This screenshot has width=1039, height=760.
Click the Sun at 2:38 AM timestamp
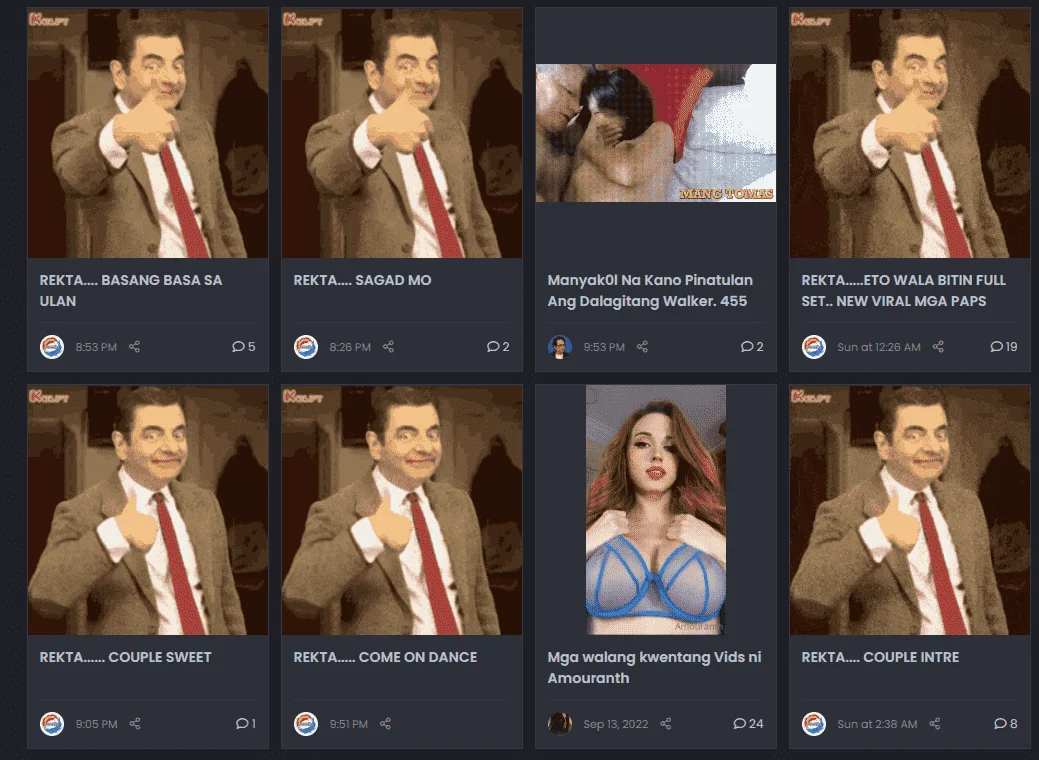tap(877, 724)
